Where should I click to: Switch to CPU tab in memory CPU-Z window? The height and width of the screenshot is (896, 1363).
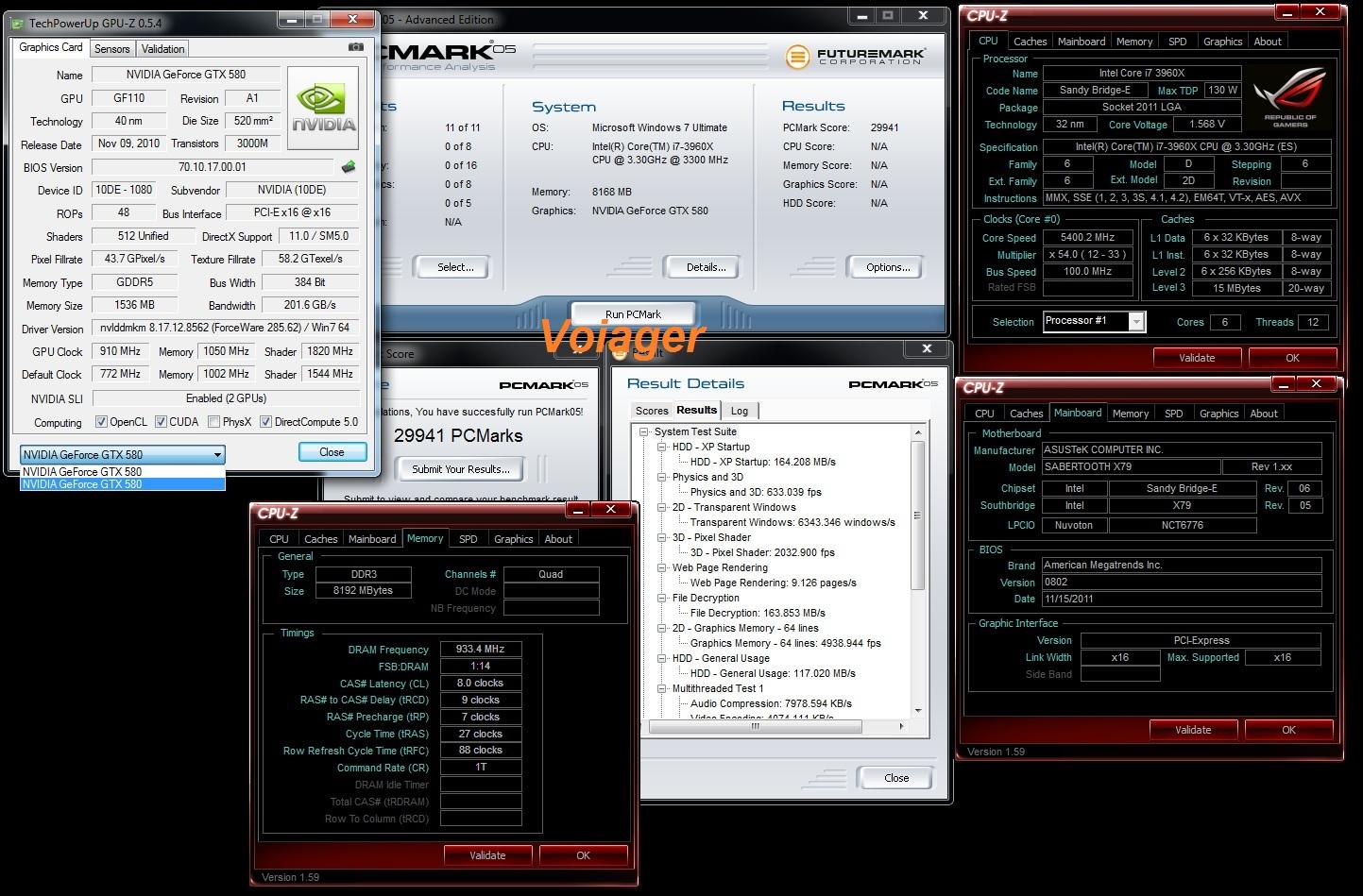(x=279, y=539)
